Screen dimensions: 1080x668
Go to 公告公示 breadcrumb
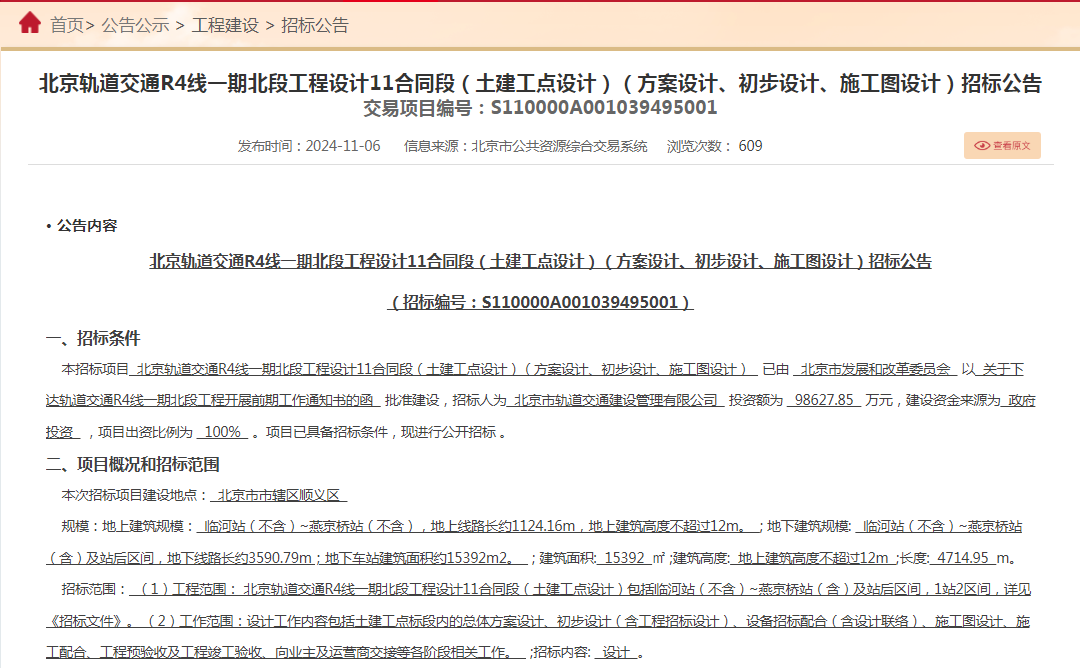136,25
